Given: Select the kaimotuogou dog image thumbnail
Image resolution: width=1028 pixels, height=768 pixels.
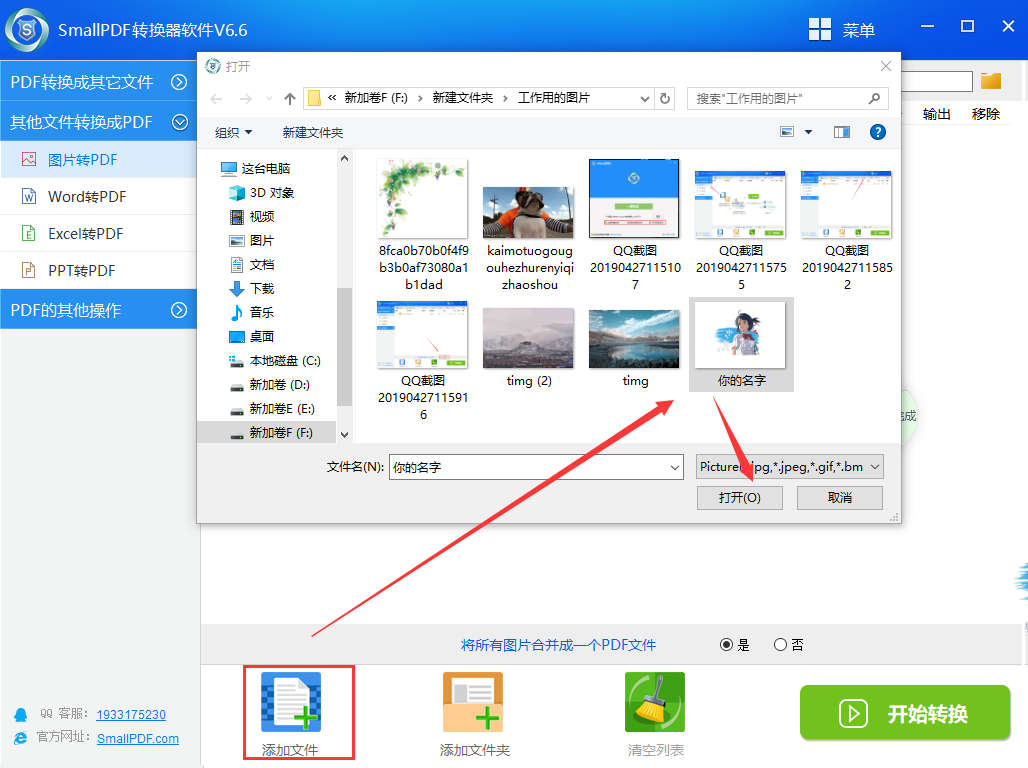Looking at the screenshot, I should [528, 212].
